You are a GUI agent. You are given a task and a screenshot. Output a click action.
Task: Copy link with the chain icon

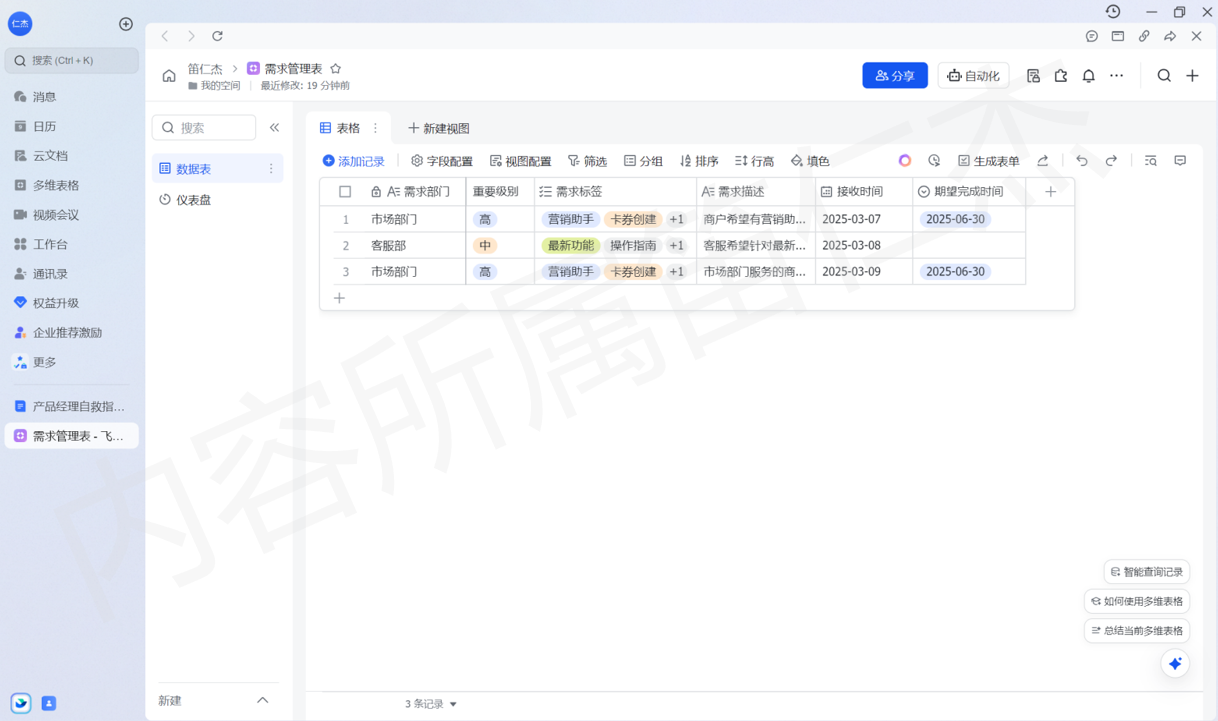click(1144, 36)
